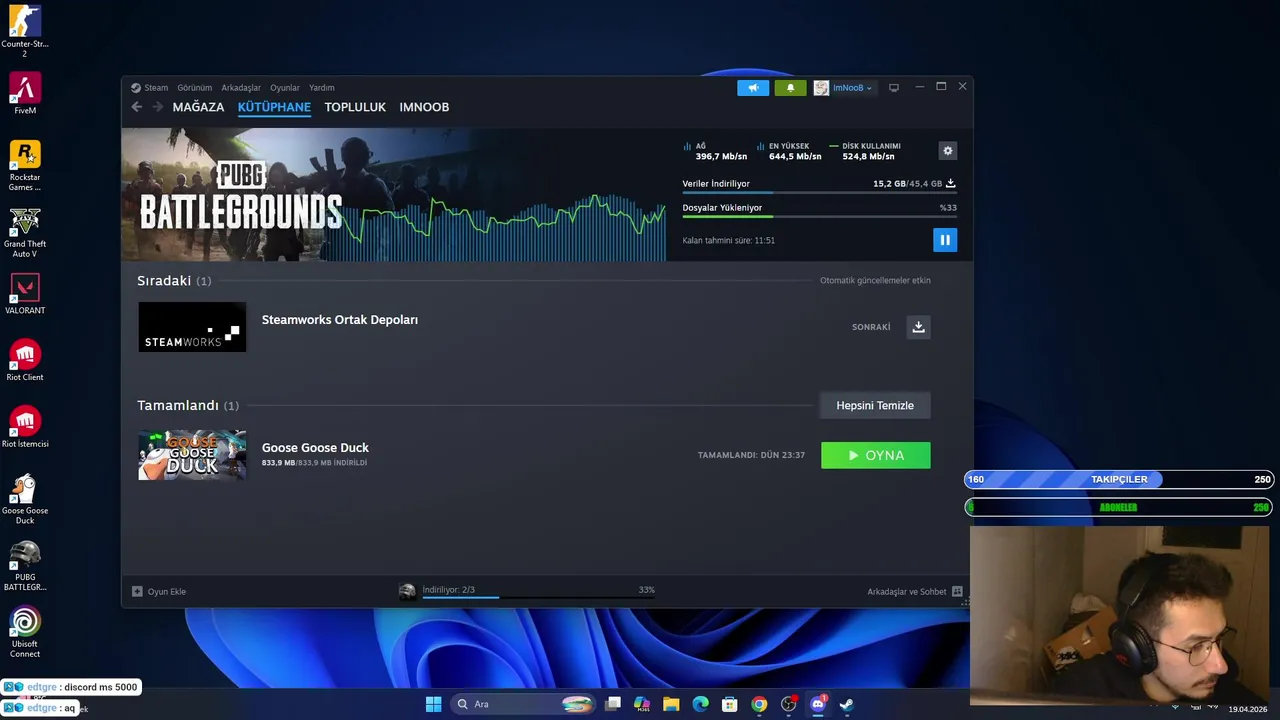Click the PUBG Battlegrounds banner image
Viewport: 1280px width, 720px height.
[x=394, y=195]
